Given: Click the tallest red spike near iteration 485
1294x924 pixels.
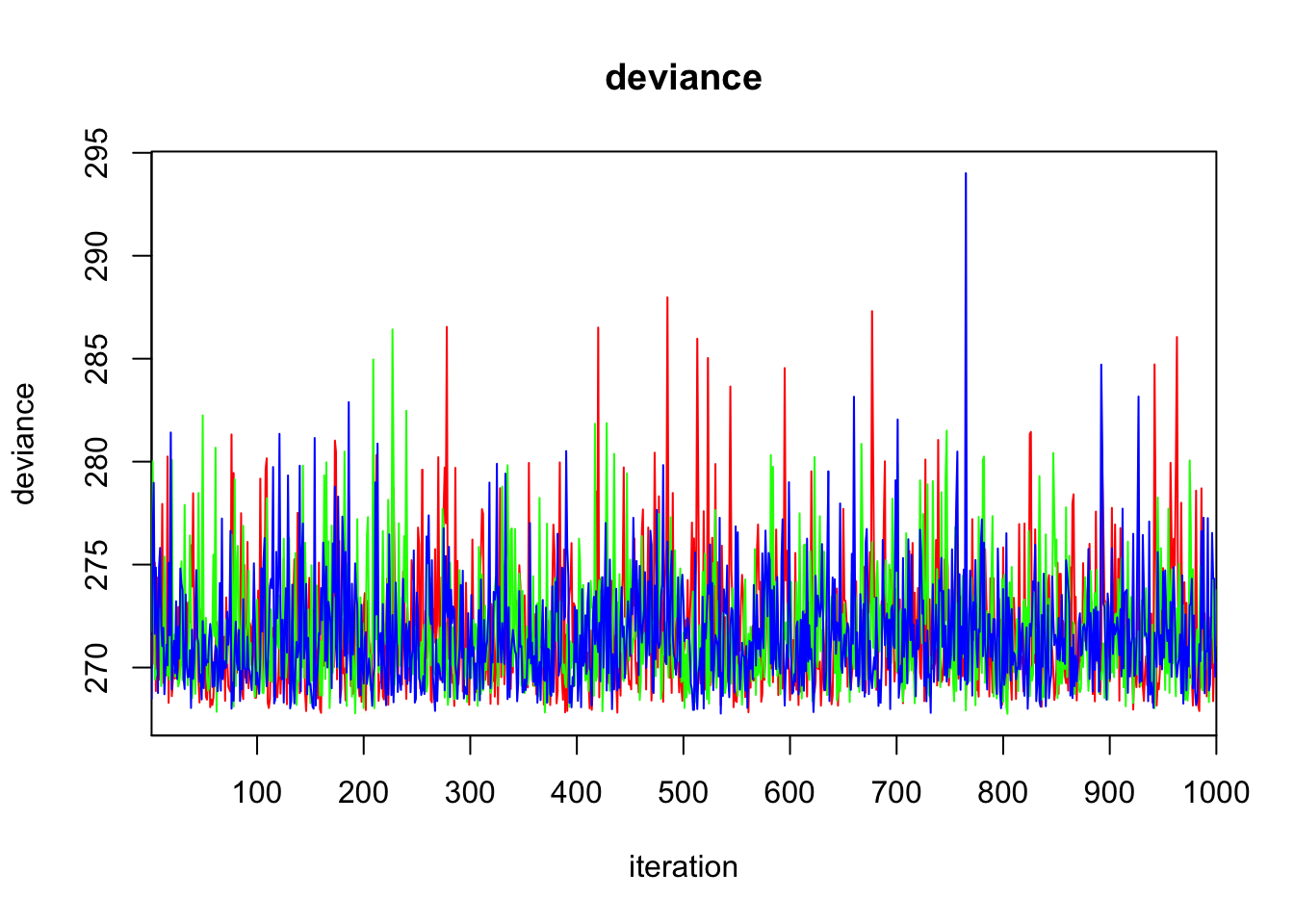Looking at the screenshot, I should [667, 300].
